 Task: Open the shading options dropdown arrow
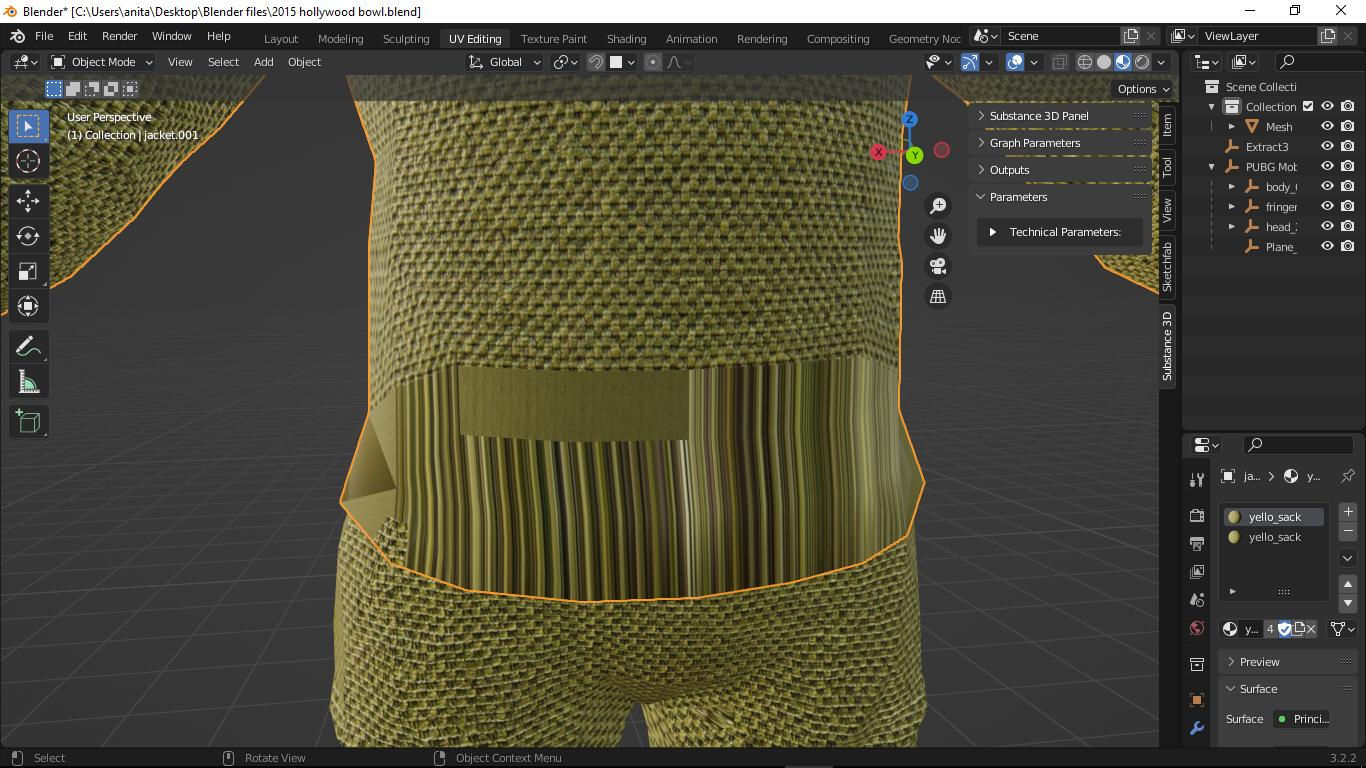(1162, 62)
